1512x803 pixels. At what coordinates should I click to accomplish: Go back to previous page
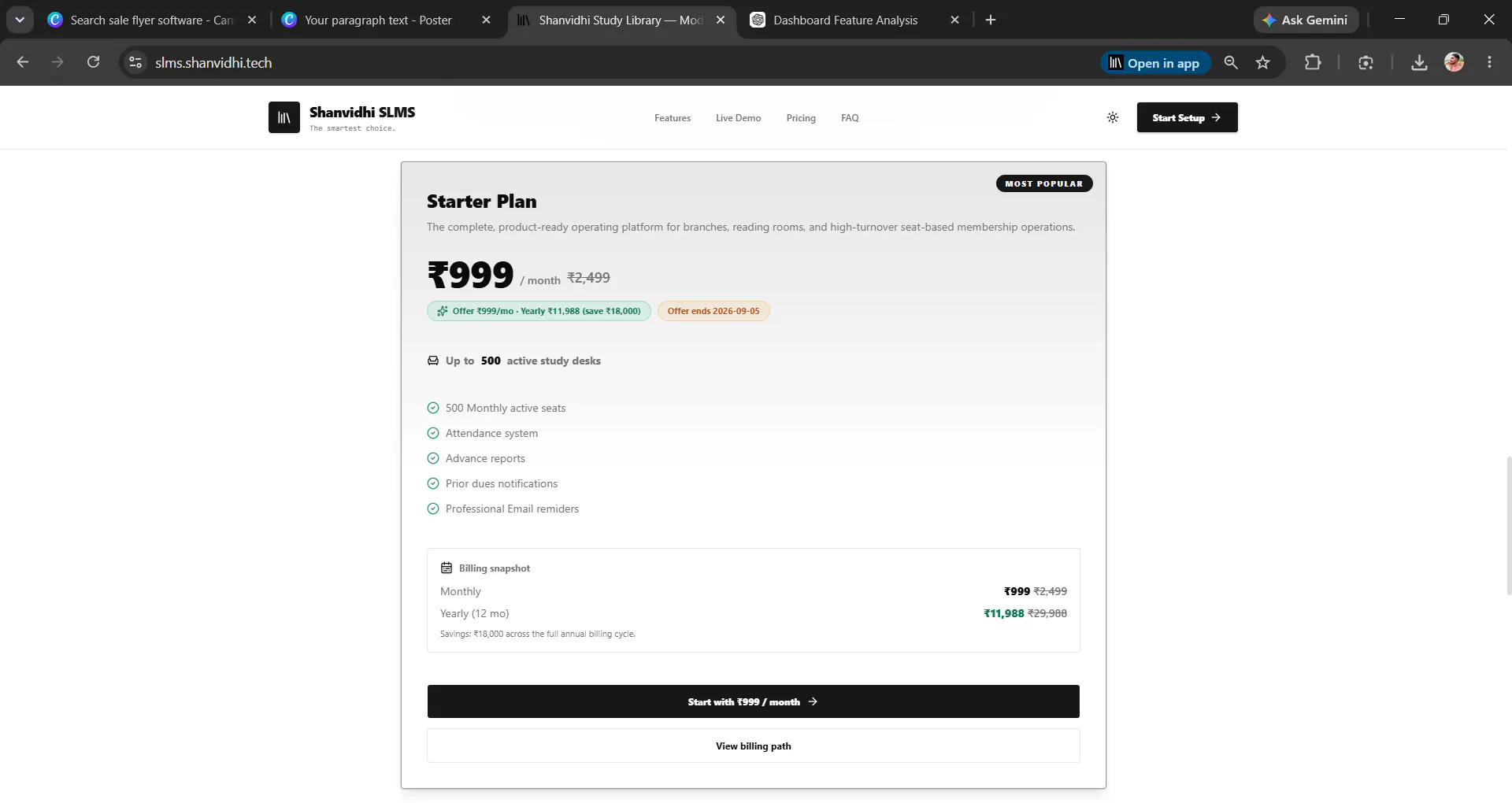pyautogui.click(x=23, y=62)
